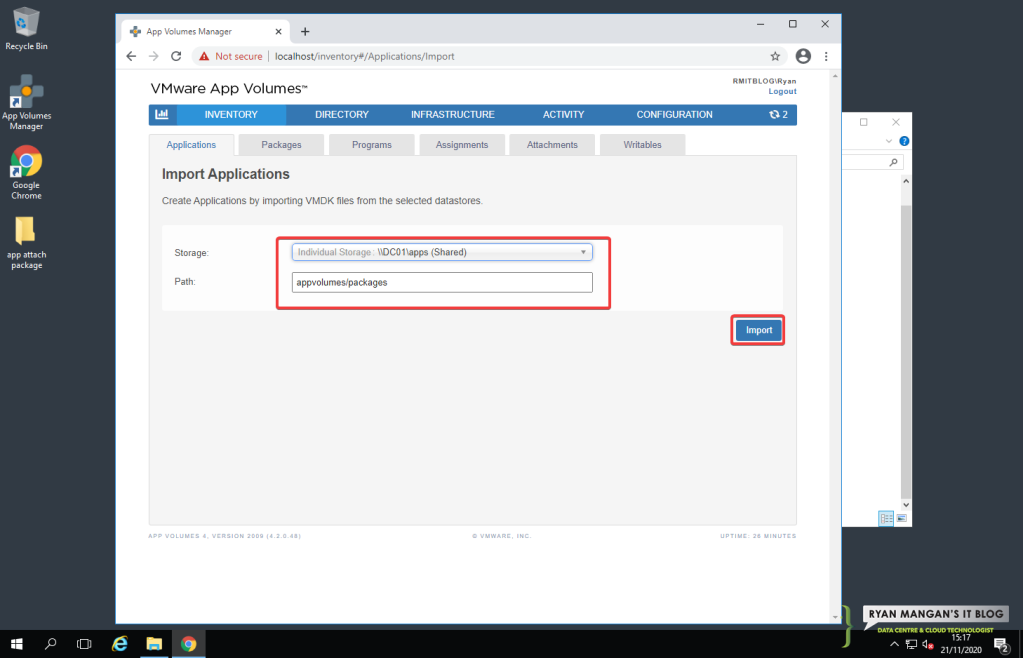
Task: Click the browser address bar URL
Action: coord(365,56)
